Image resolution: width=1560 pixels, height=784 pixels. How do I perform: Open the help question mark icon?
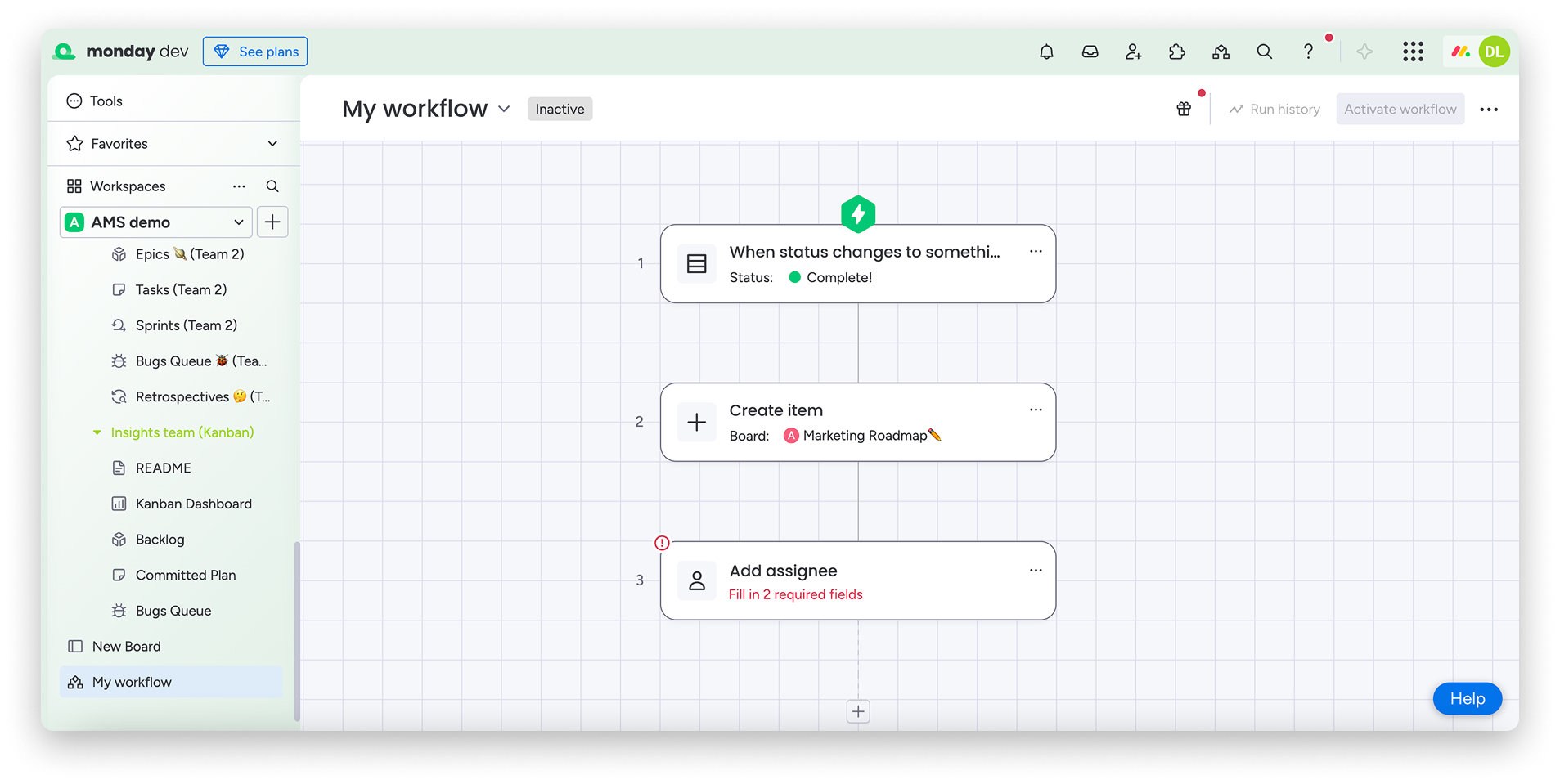1308,52
